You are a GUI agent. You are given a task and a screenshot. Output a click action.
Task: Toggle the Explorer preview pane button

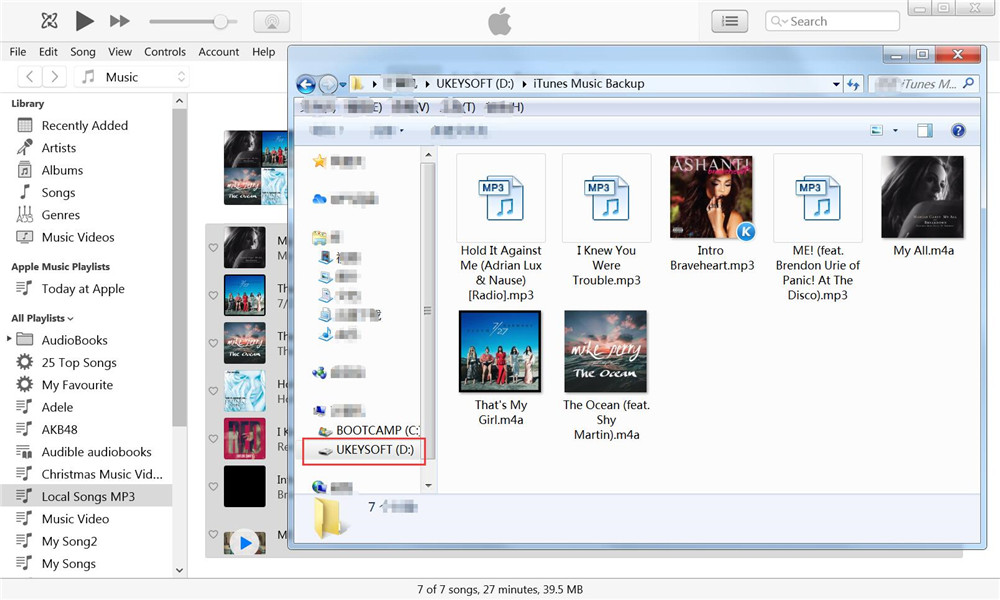coord(925,131)
